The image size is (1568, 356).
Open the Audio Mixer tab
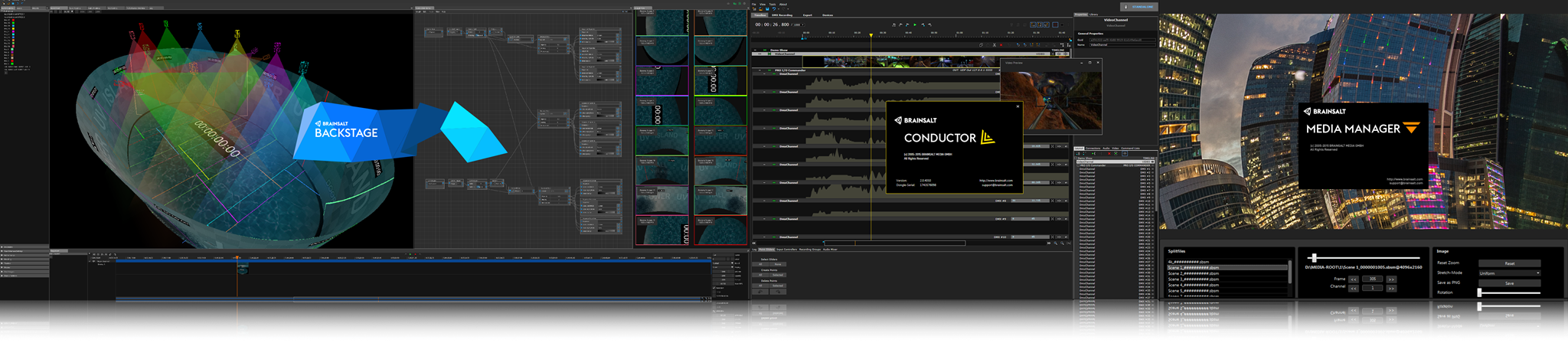pyautogui.click(x=830, y=250)
